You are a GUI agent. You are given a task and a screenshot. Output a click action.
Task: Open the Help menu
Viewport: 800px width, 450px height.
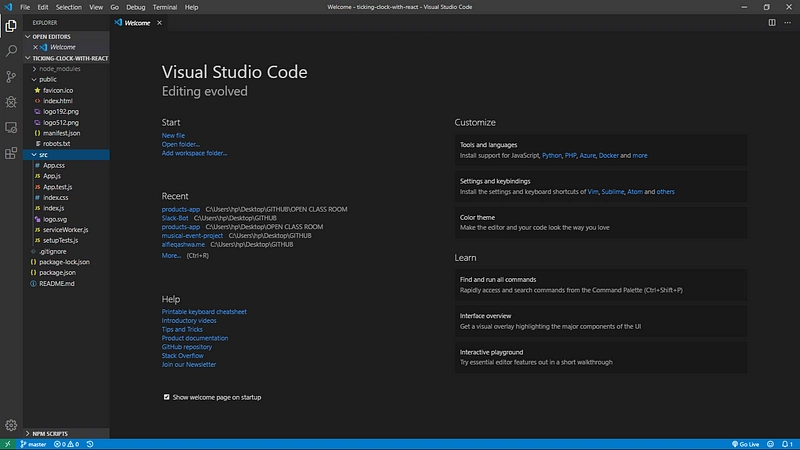(191, 7)
